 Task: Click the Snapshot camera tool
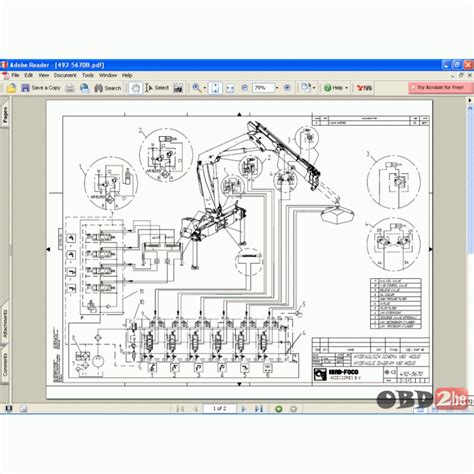(178, 88)
